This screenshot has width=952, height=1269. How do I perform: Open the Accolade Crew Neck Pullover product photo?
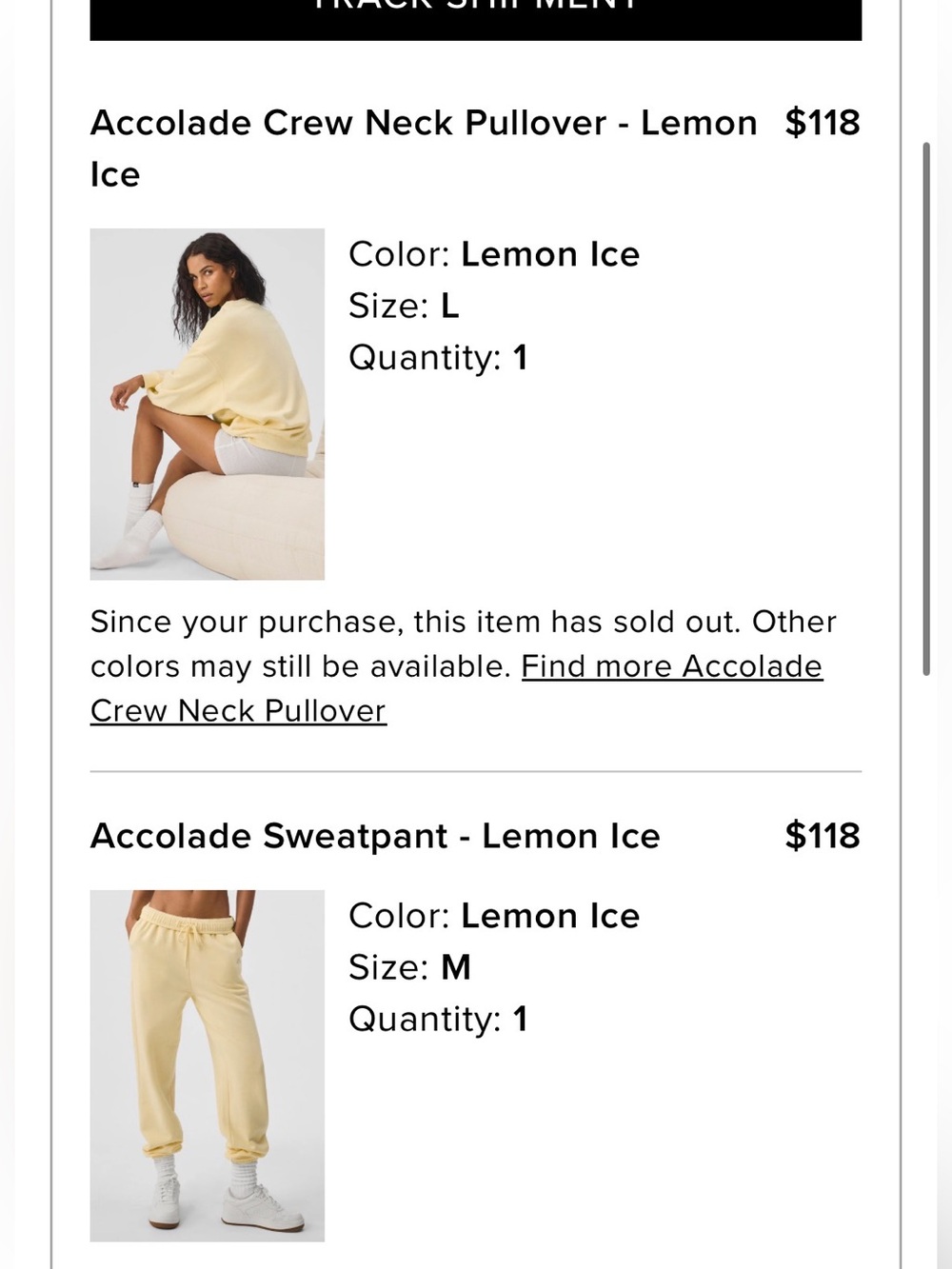pyautogui.click(x=208, y=404)
